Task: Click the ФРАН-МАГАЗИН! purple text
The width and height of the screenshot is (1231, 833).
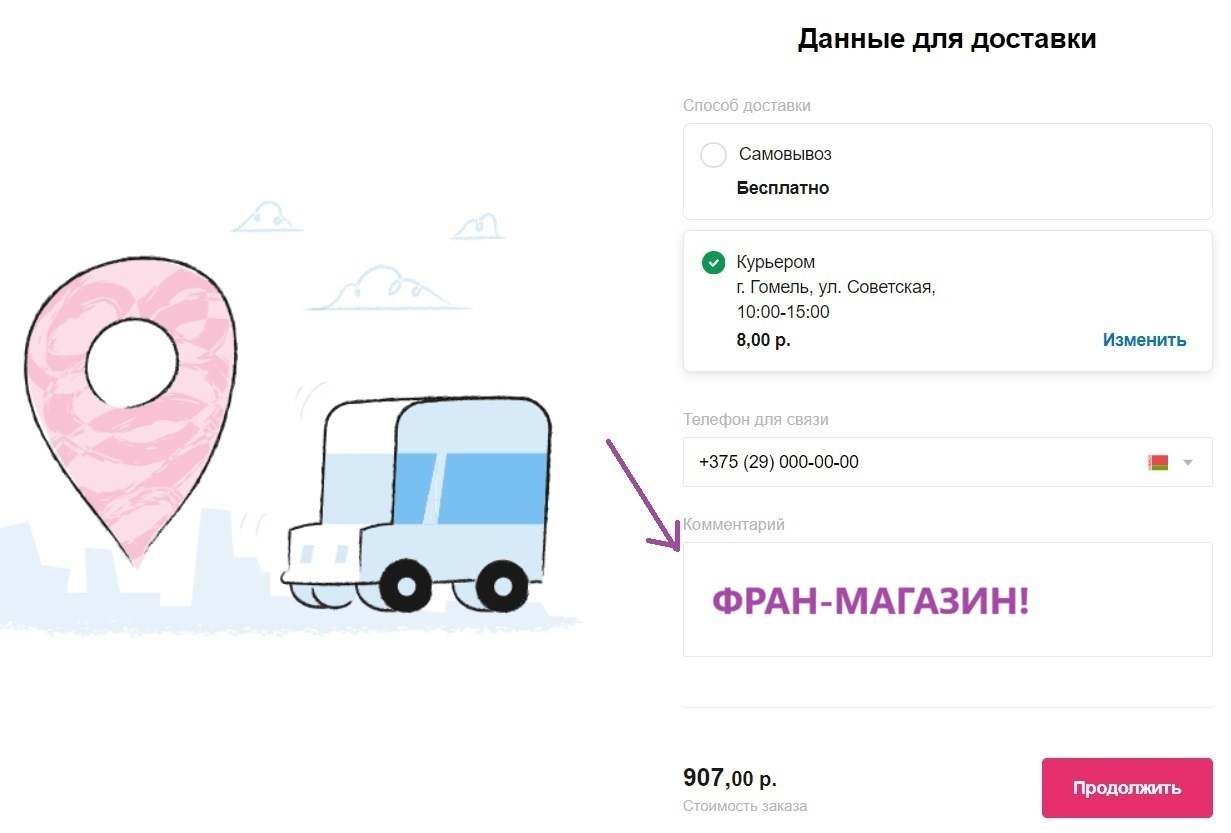Action: [870, 601]
